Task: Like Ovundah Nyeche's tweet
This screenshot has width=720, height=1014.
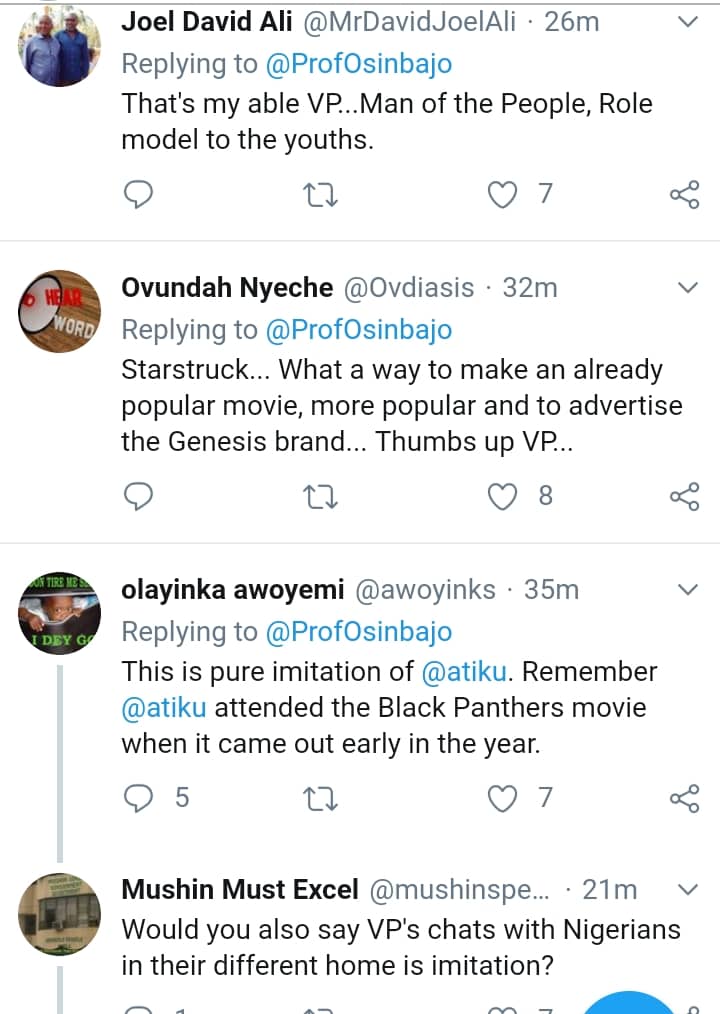Action: click(x=501, y=495)
